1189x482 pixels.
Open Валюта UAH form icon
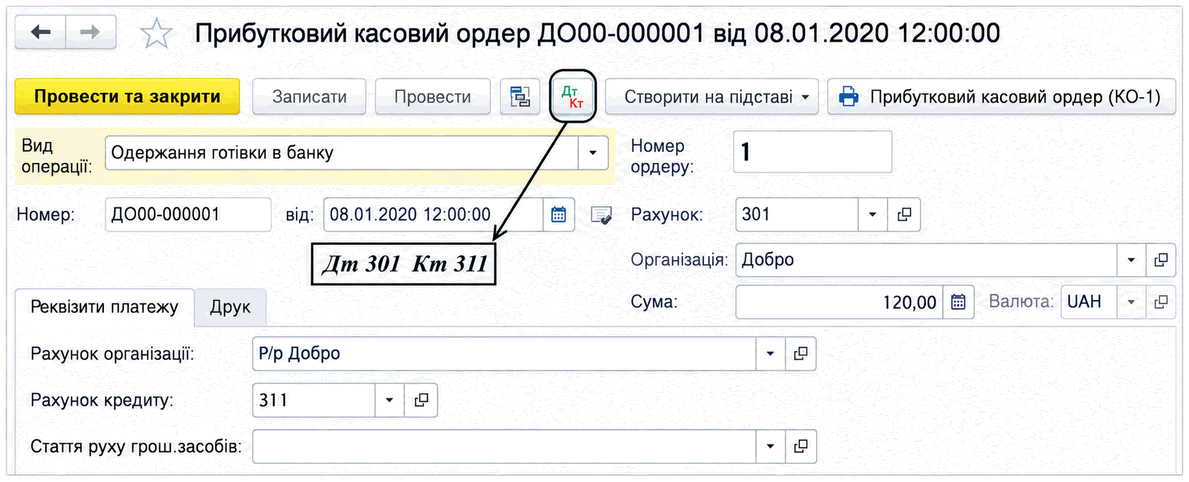coord(1160,302)
